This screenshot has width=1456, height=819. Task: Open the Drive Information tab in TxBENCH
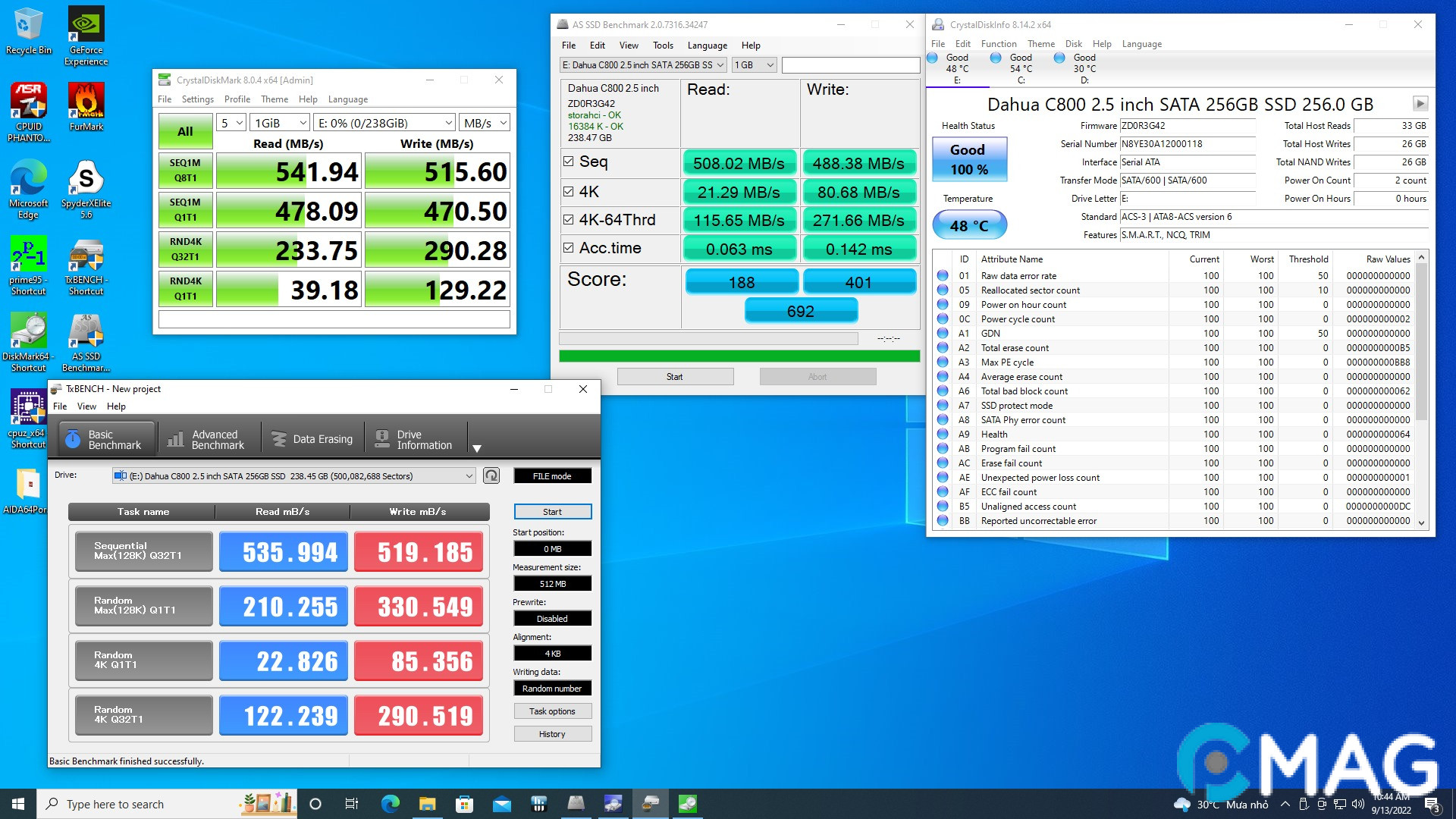coord(415,439)
